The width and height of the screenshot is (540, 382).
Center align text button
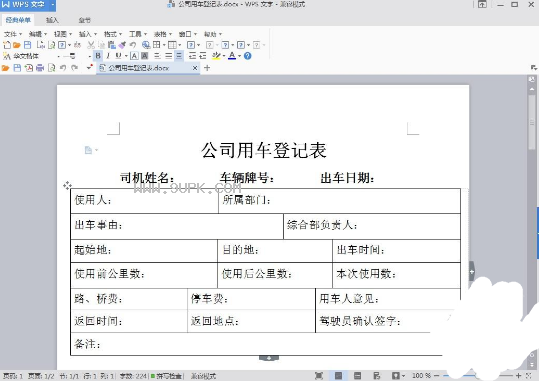(168, 56)
